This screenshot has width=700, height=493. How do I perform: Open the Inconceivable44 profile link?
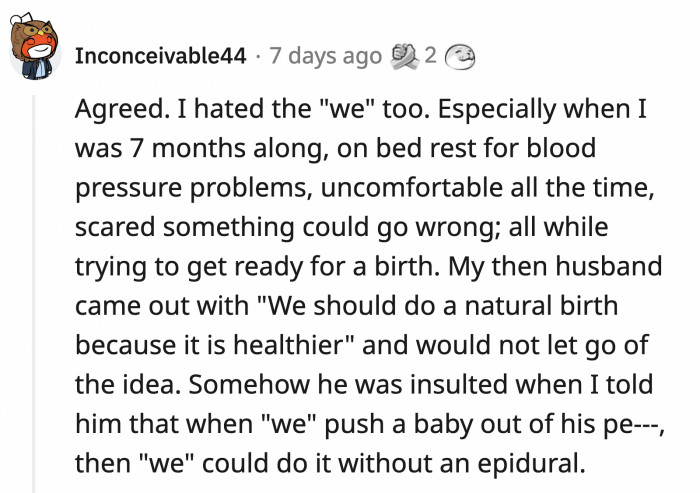tap(161, 56)
